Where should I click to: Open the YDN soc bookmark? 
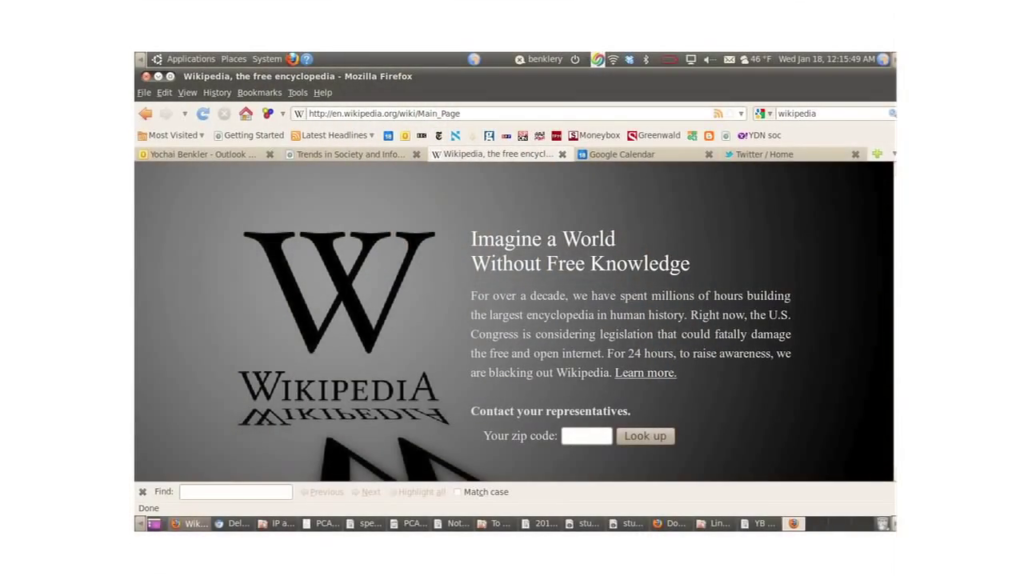759,136
